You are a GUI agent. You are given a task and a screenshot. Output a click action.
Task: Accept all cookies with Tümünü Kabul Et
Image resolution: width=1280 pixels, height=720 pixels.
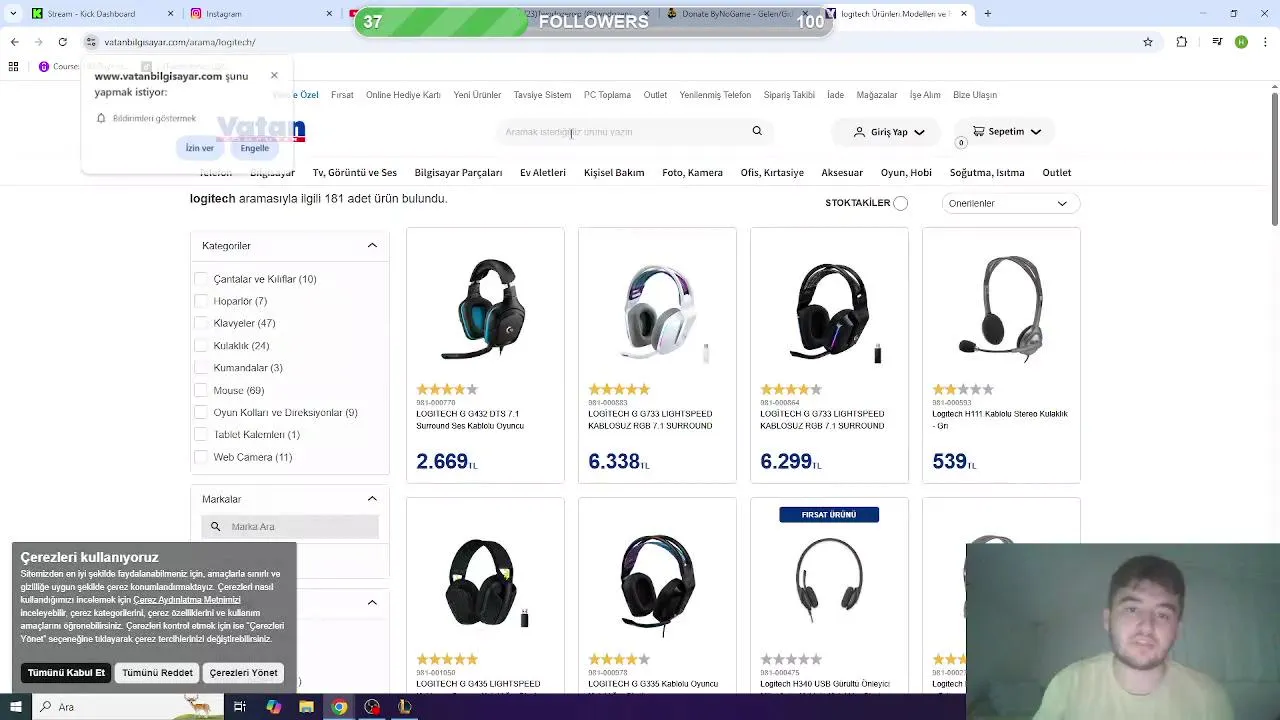[66, 673]
